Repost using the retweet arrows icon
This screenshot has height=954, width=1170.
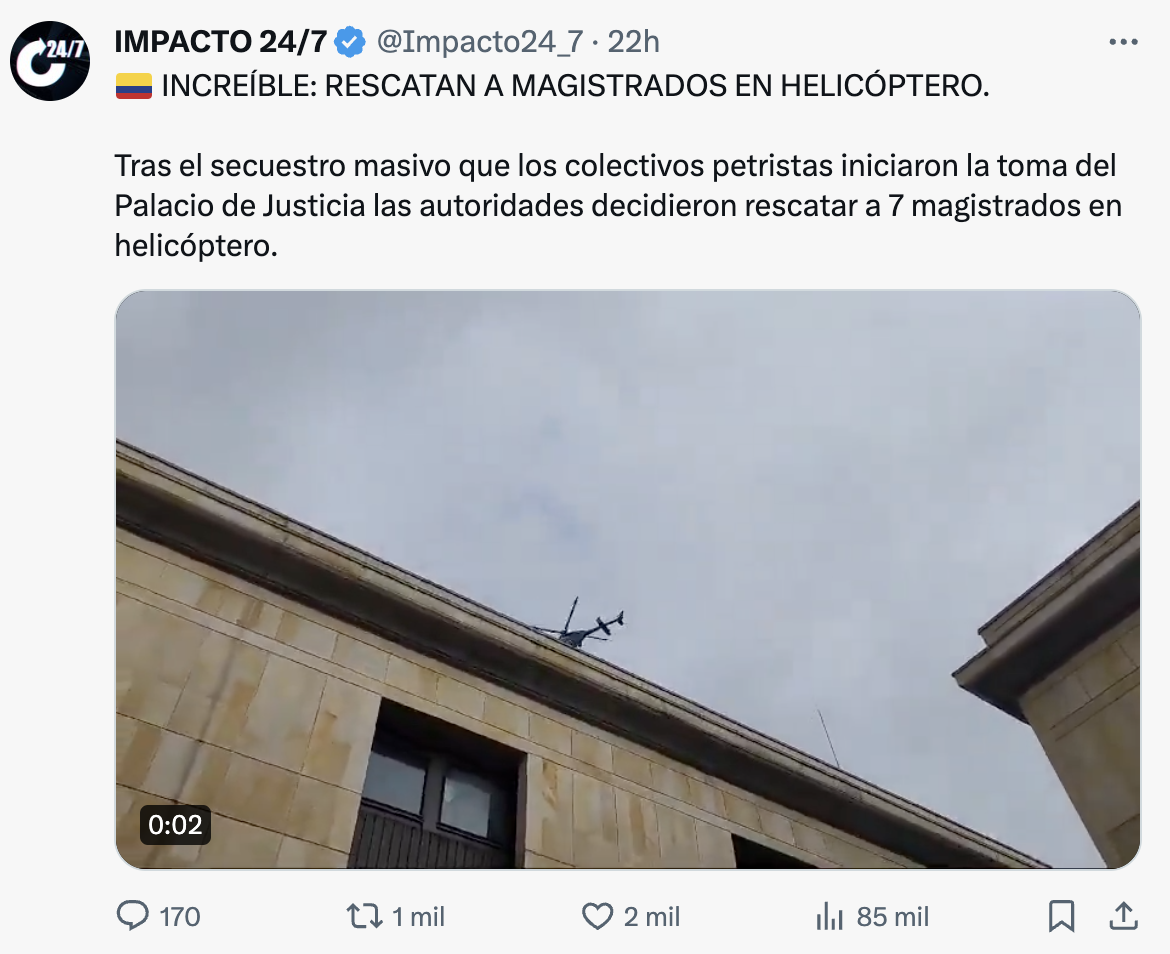[364, 916]
